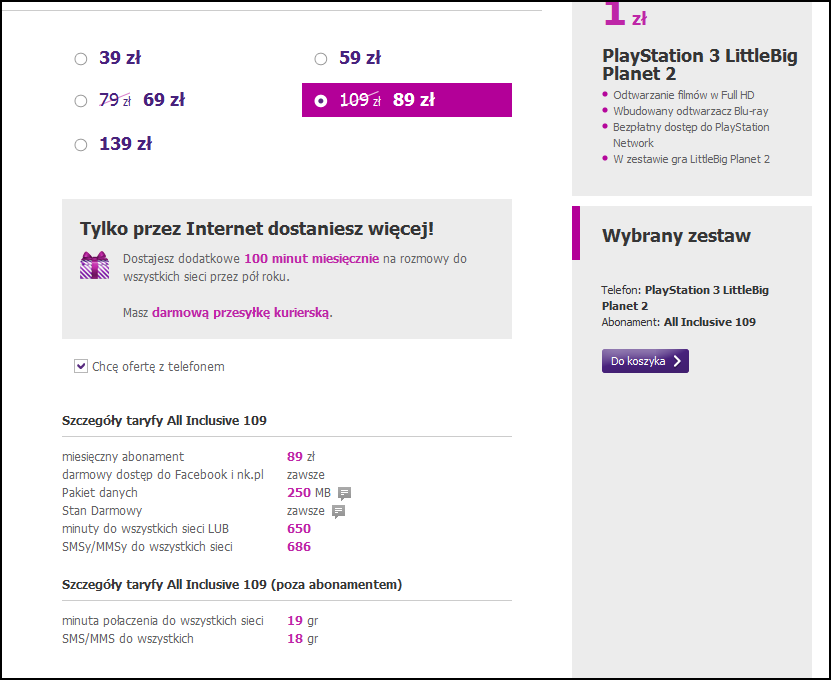Open info tooltip next to 250 MB
Screen dimensions: 831x680
(x=344, y=493)
